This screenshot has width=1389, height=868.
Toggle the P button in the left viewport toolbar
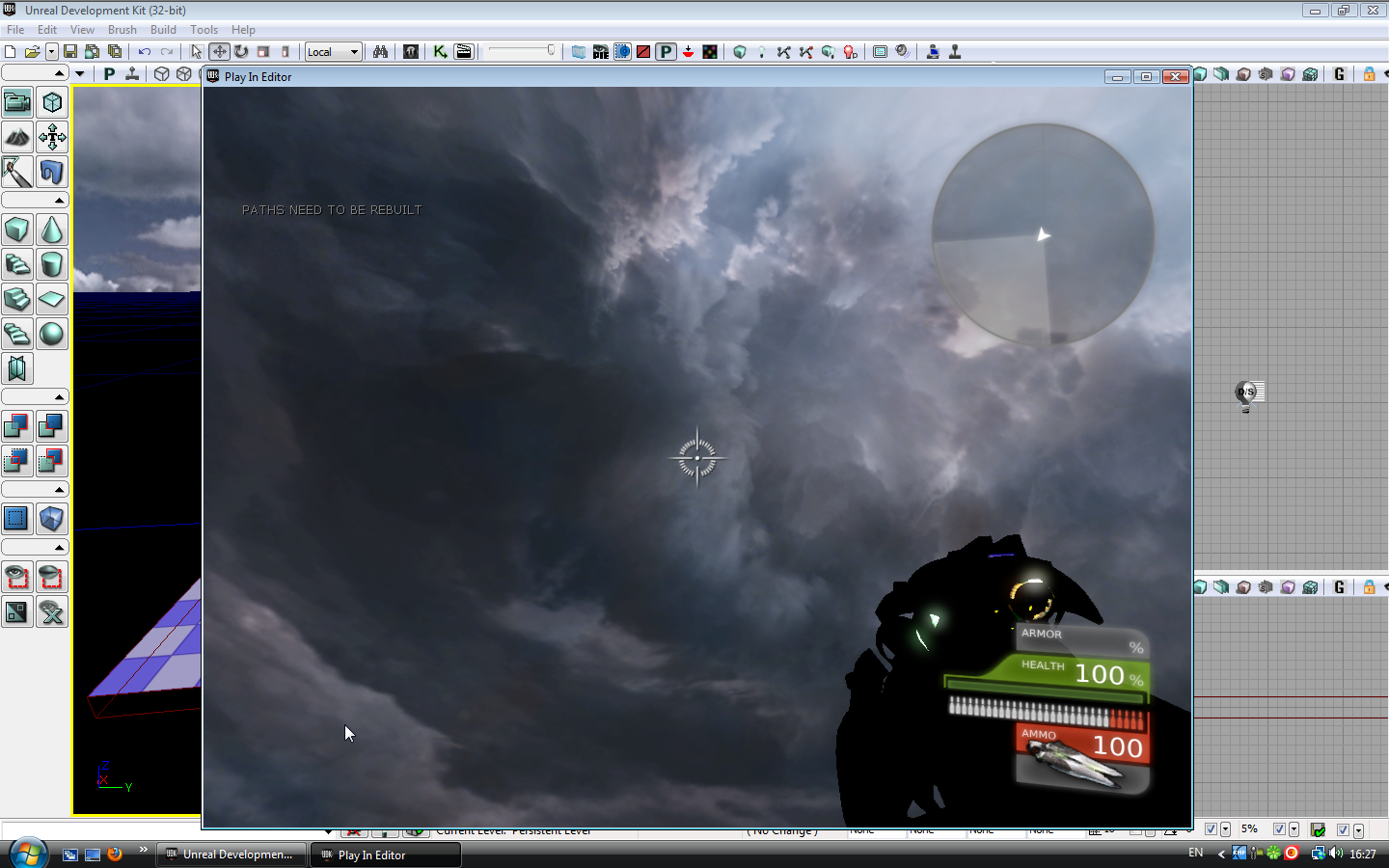[x=109, y=74]
